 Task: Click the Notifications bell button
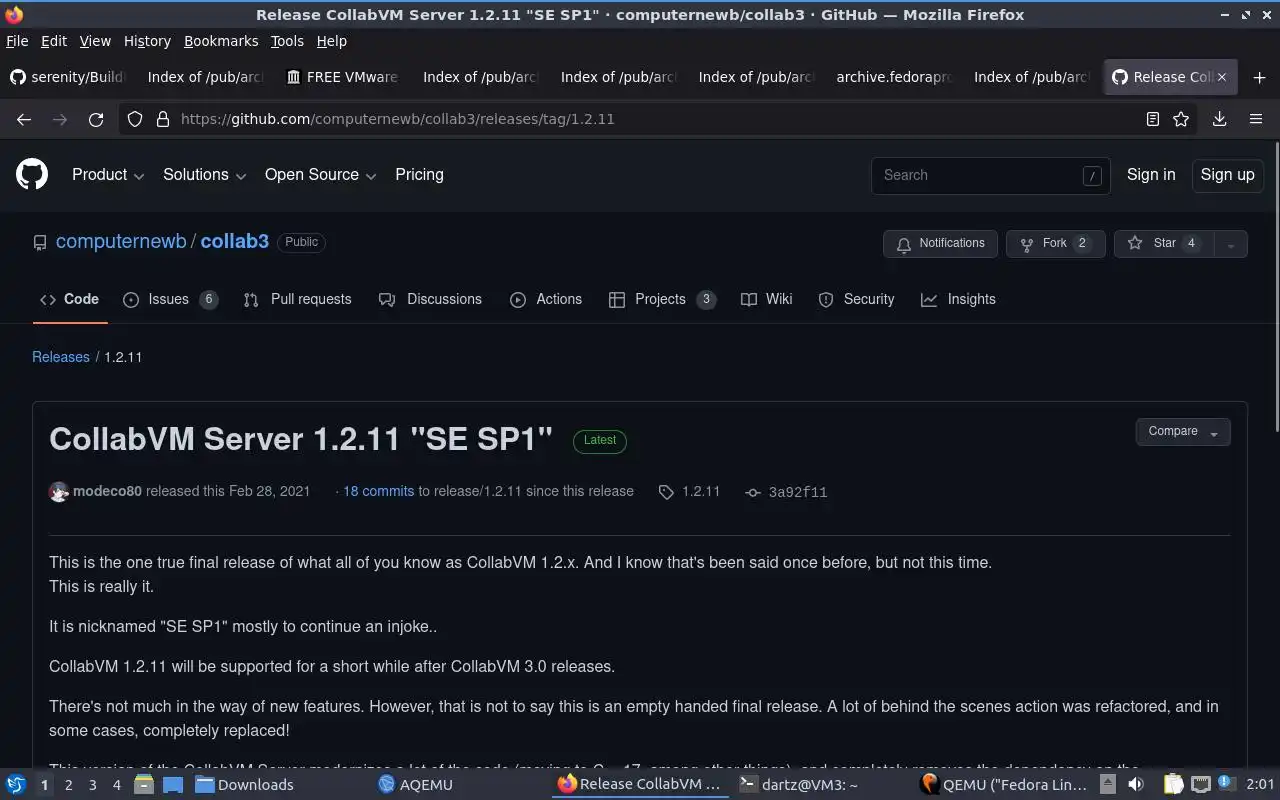tap(940, 244)
